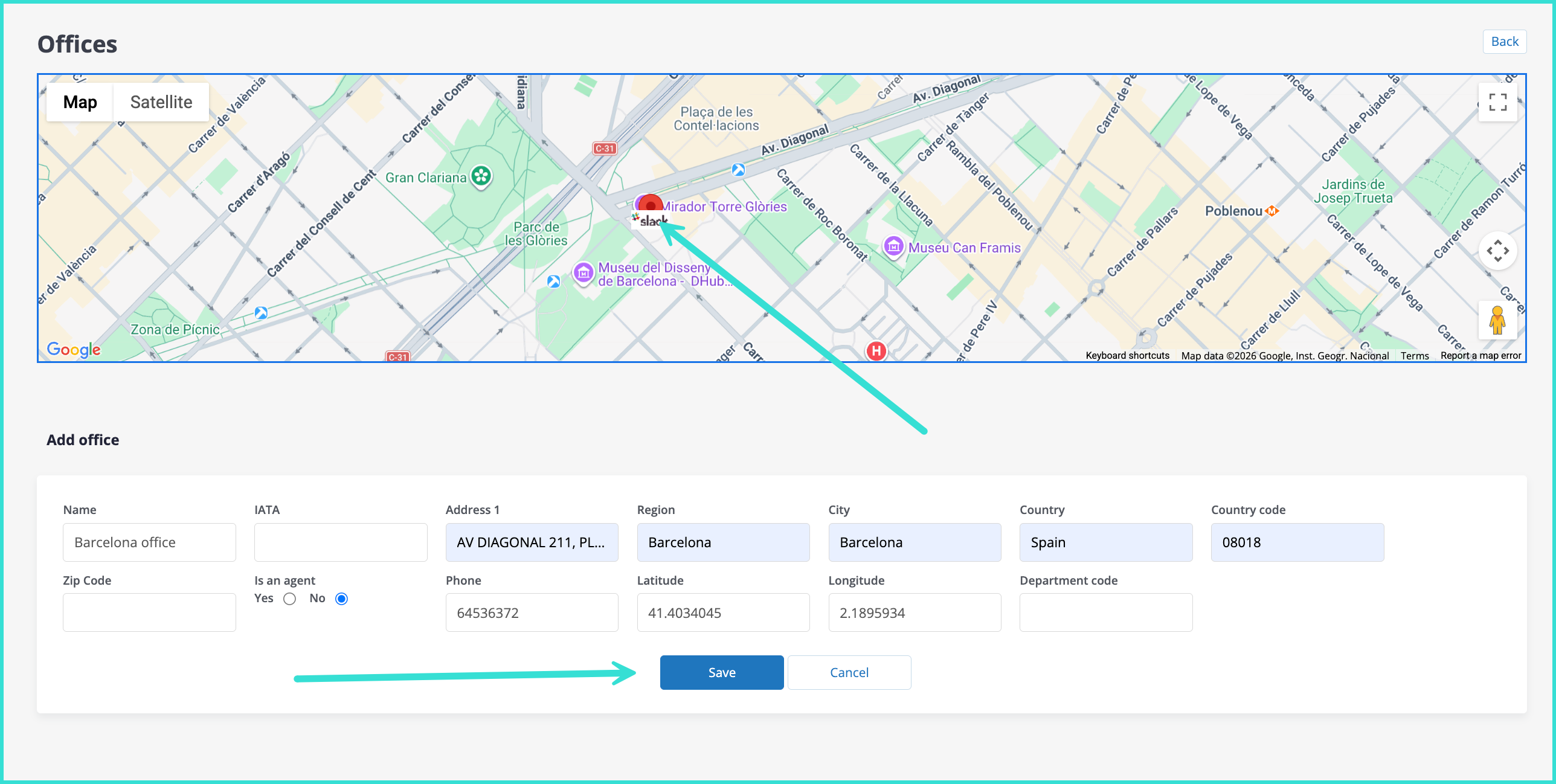This screenshot has width=1556, height=784.
Task: Click the Gran Clariana park pin
Action: 481,176
